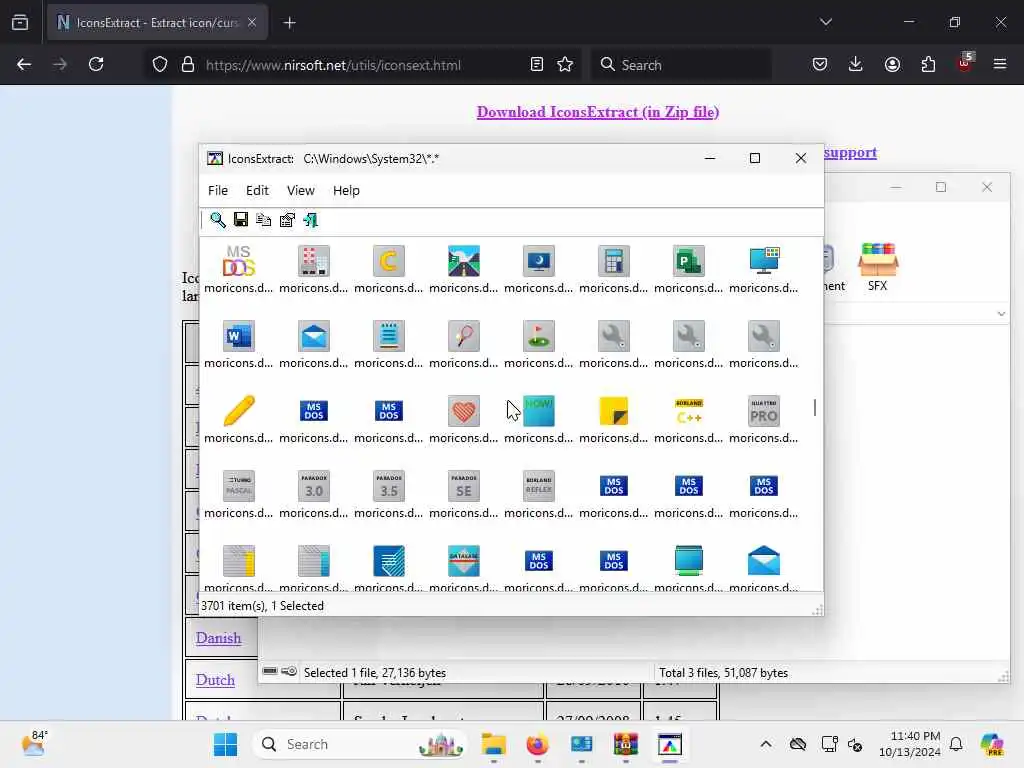Select the yellow pencil icon
The image size is (1024, 768).
click(238, 411)
